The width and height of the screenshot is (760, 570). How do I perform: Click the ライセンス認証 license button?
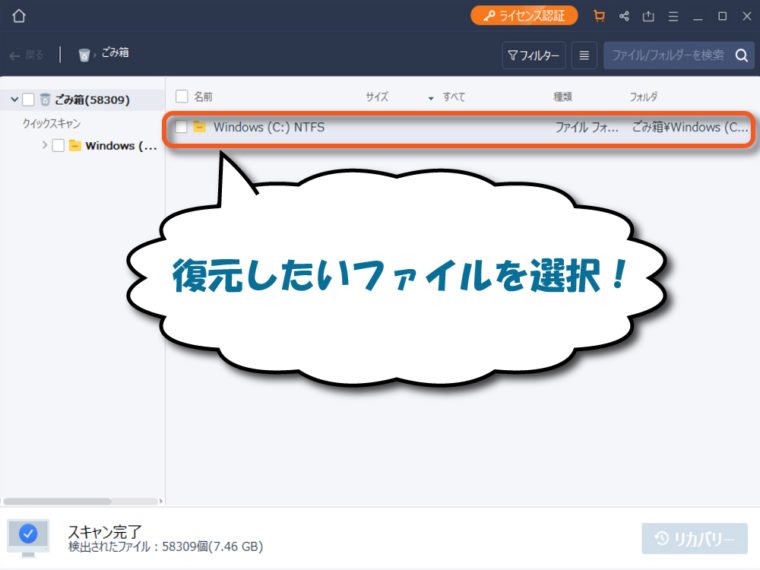tap(524, 16)
